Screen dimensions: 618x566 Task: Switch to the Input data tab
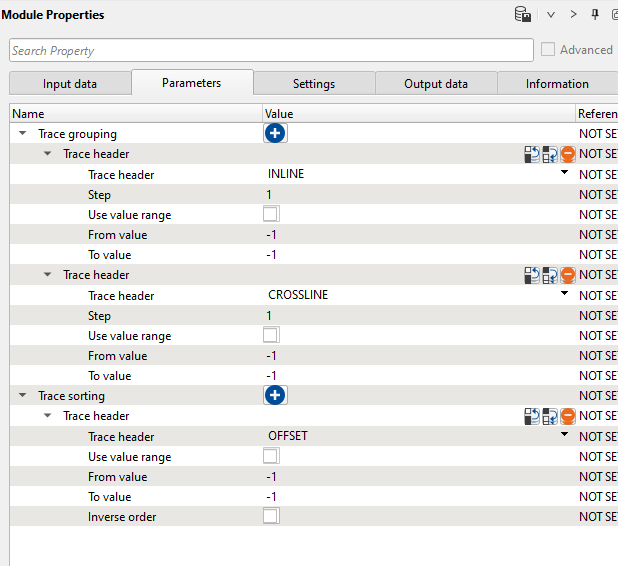coord(70,84)
